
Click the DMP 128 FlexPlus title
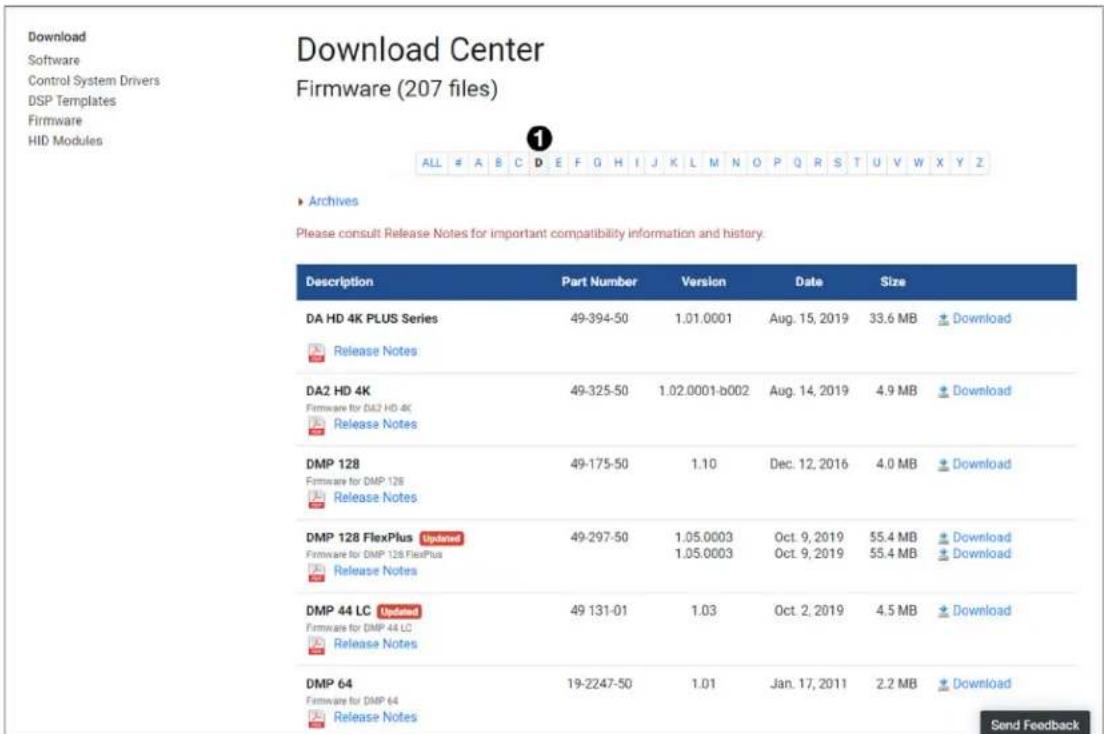point(359,537)
